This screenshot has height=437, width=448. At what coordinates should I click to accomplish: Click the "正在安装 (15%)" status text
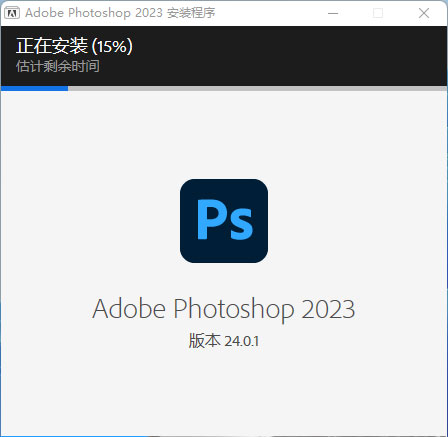point(74,46)
